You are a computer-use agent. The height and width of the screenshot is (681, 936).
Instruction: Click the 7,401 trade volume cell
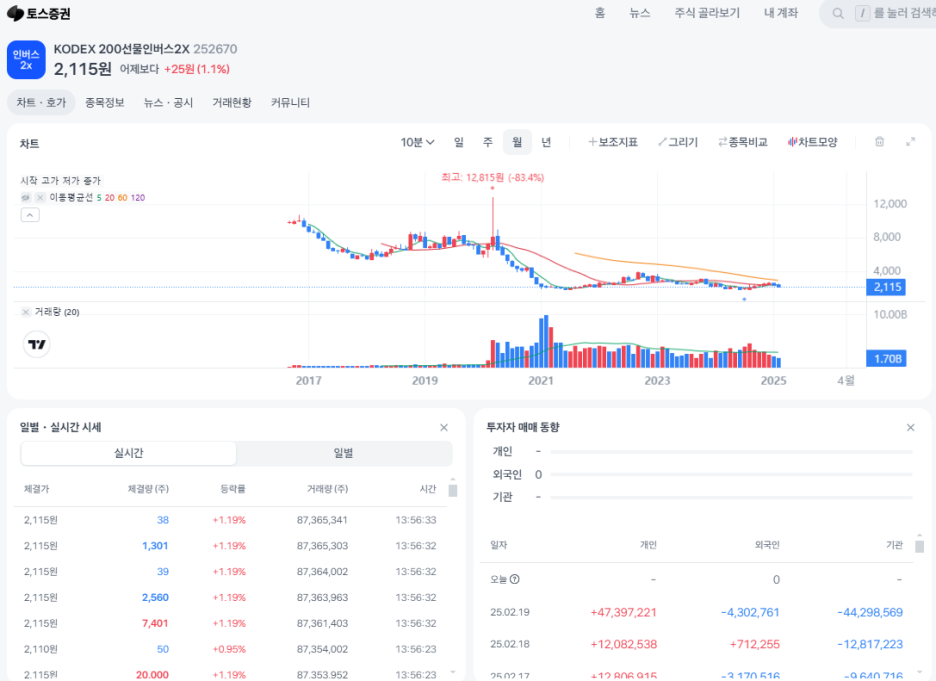click(x=155, y=623)
